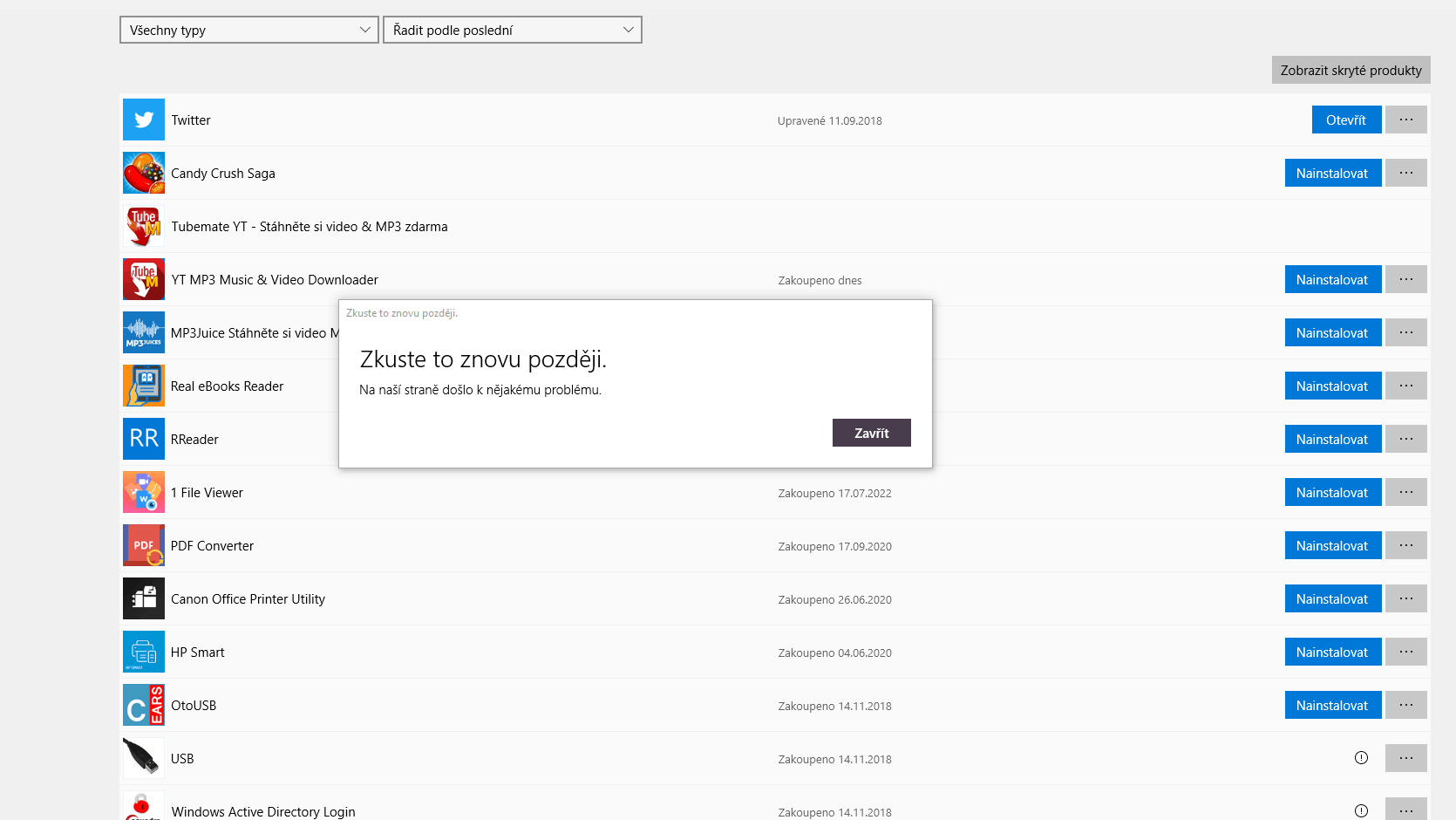
Task: Open the Všechny typy filter dropdown
Action: point(249,30)
